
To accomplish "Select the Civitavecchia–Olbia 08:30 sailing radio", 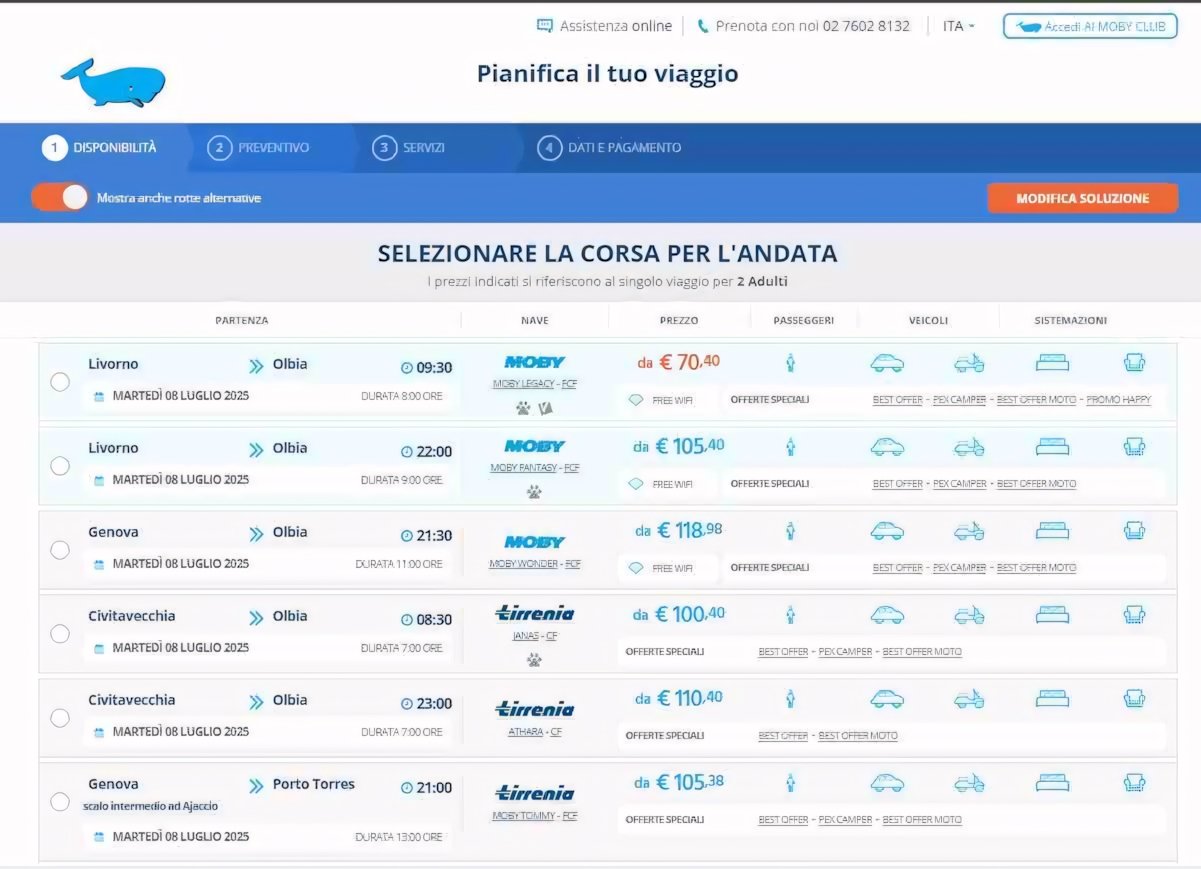I will tap(59, 634).
